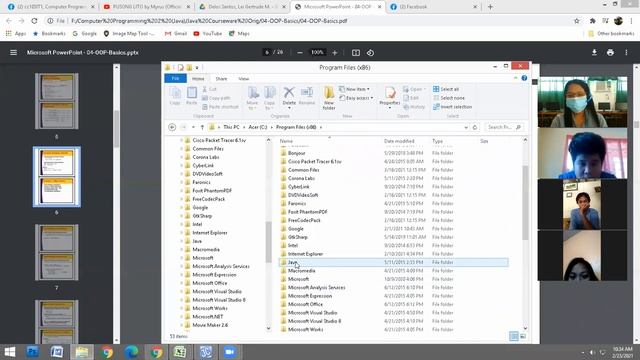Open address bar history dropdown
This screenshot has height=360, width=640.
[x=466, y=127]
